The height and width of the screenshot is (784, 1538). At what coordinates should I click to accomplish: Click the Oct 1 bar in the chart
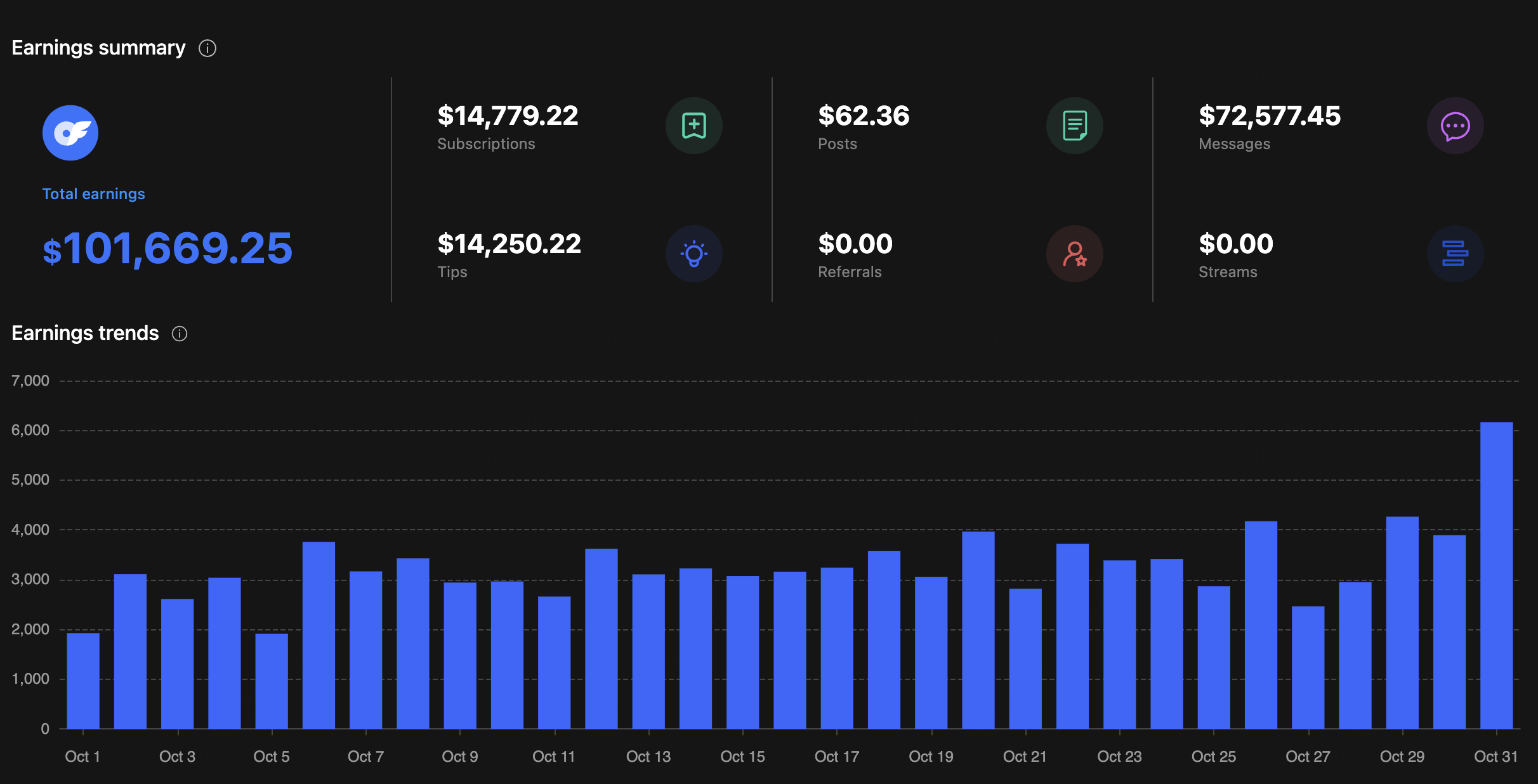[82, 672]
